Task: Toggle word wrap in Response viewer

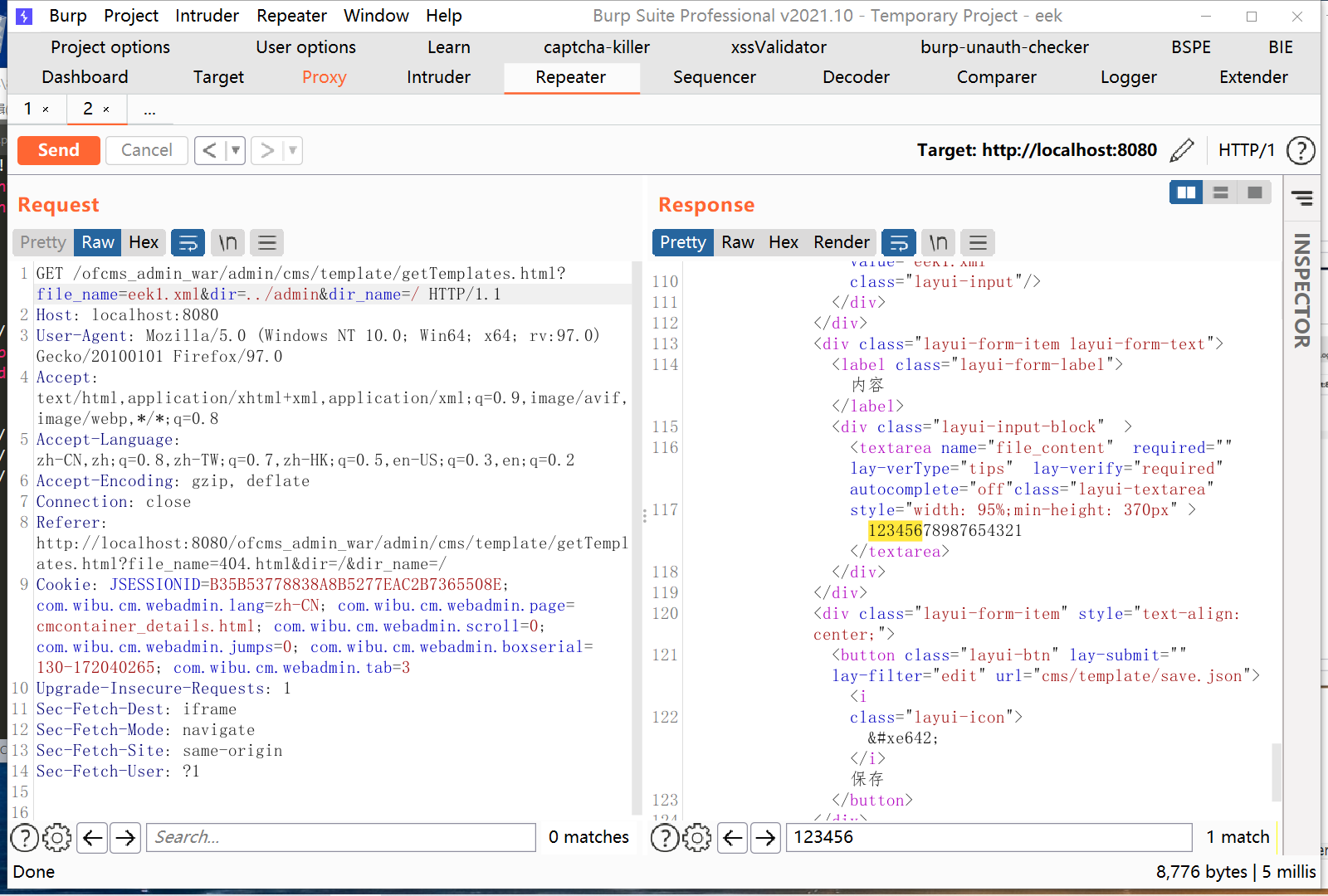Action: click(899, 242)
